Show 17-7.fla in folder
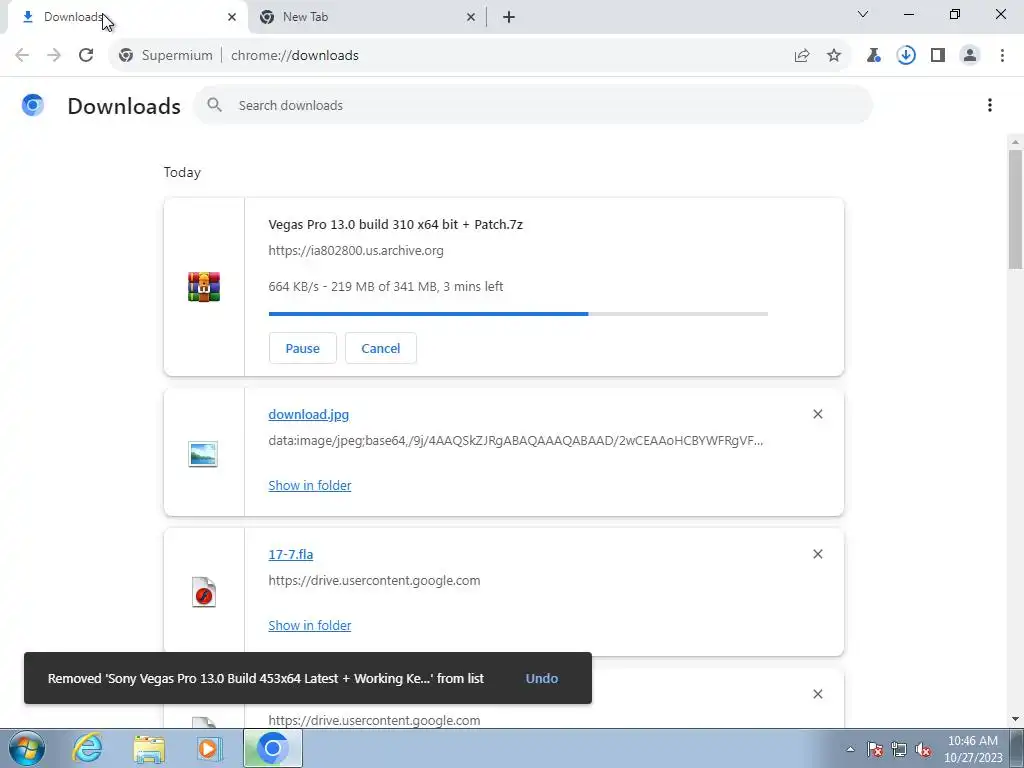Image resolution: width=1024 pixels, height=768 pixels. [310, 625]
